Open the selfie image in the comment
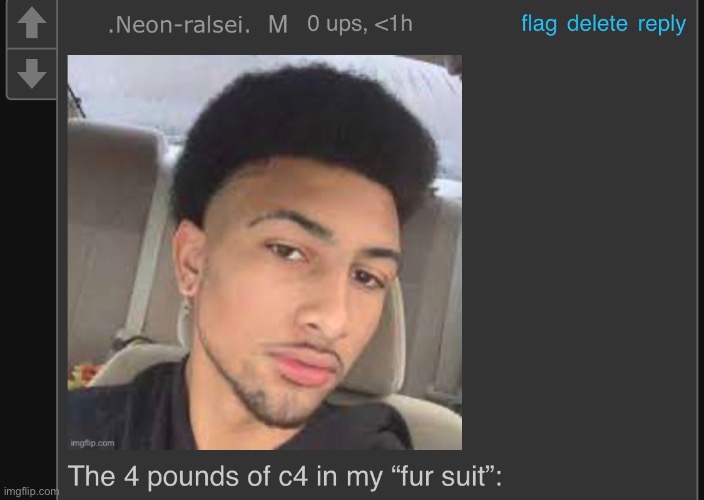Screen dimensions: 704x500 click(x=264, y=252)
